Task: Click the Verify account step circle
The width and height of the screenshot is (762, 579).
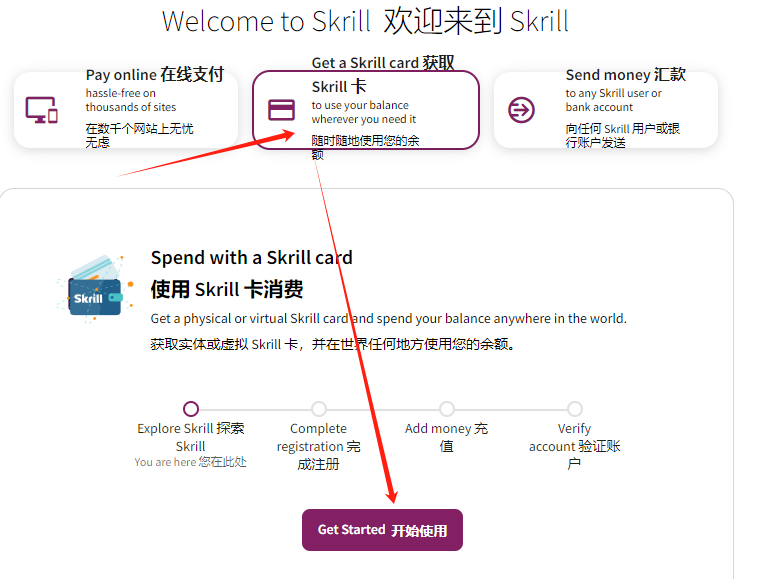Action: (574, 409)
